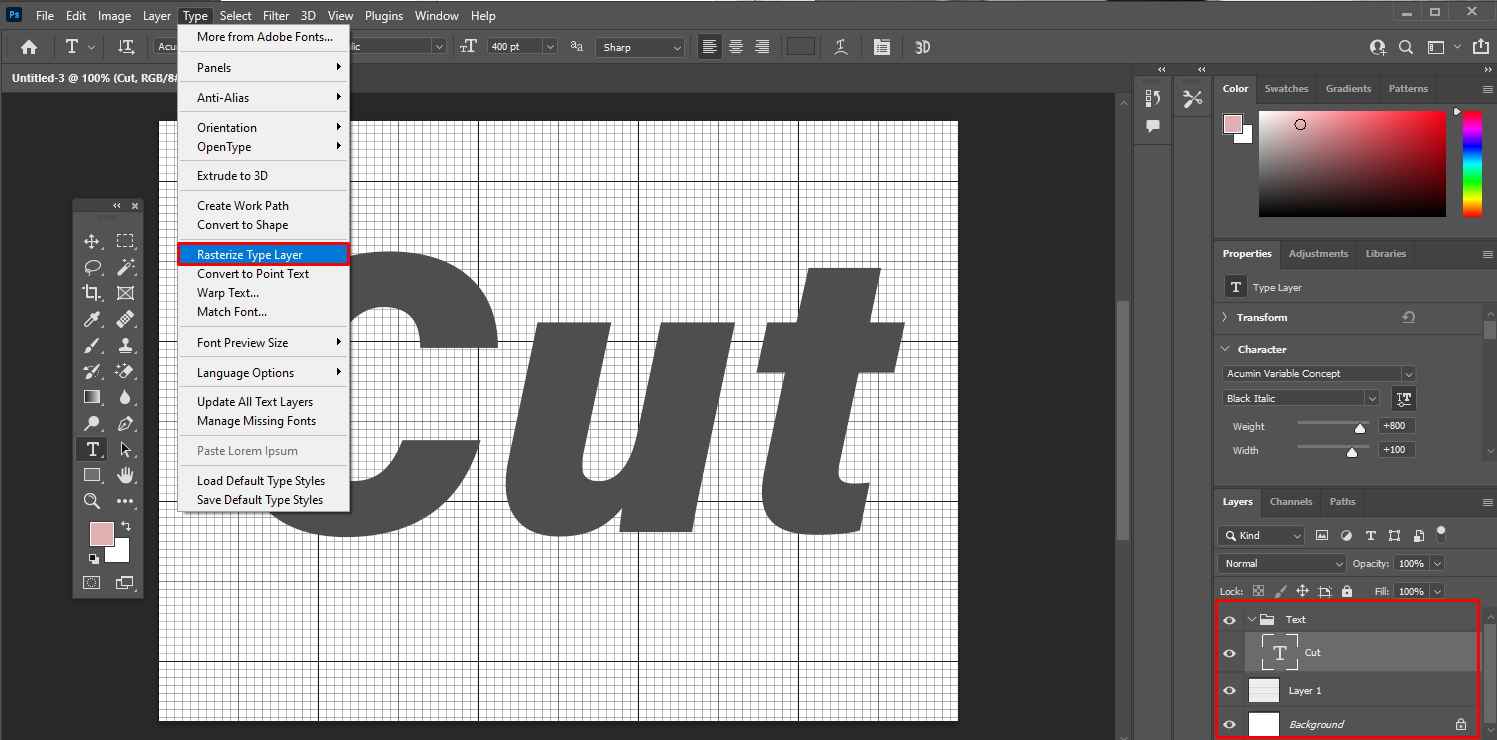Unlock the Background layer
Viewport: 1497px width, 740px height.
(1459, 724)
